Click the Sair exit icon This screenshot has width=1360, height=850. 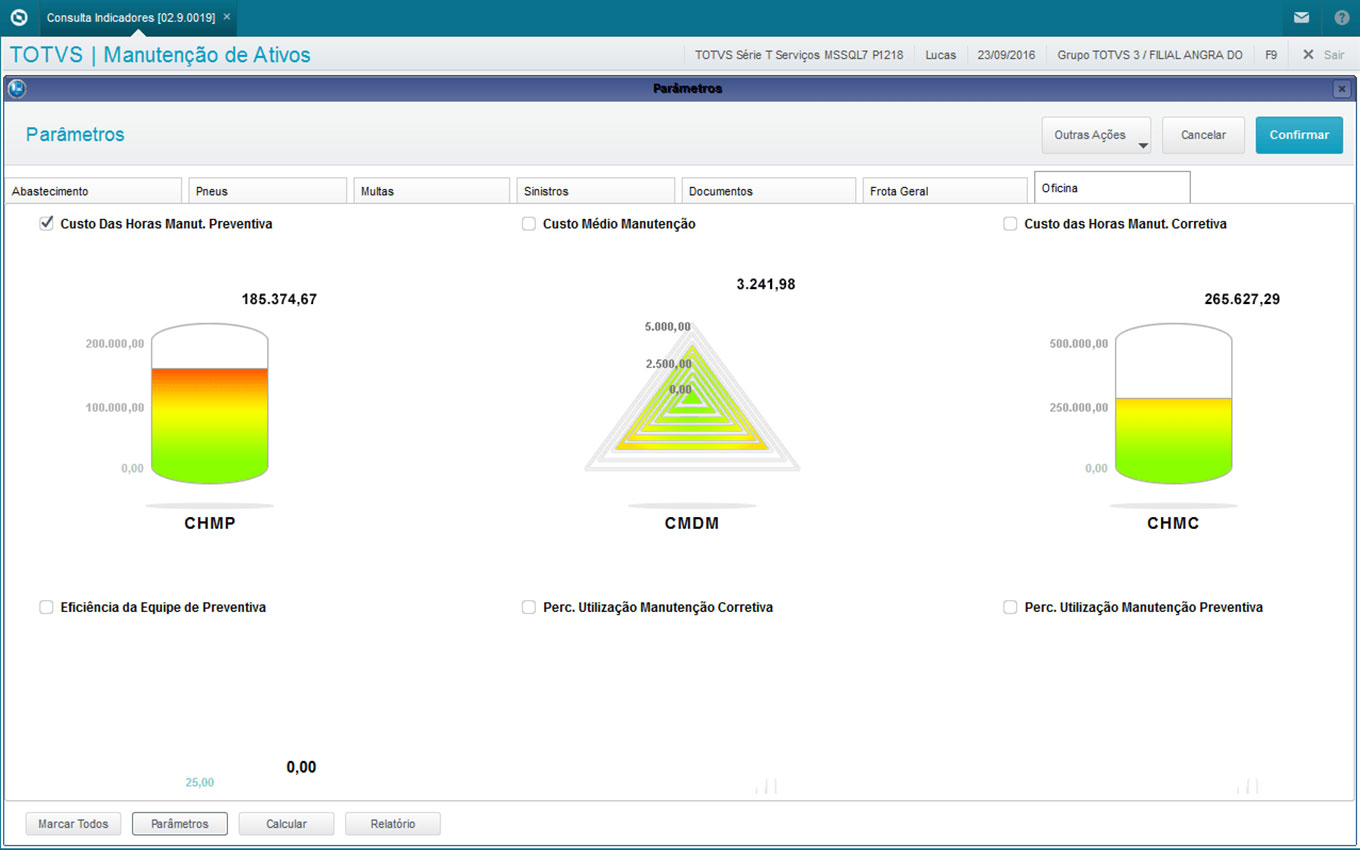tap(1308, 55)
